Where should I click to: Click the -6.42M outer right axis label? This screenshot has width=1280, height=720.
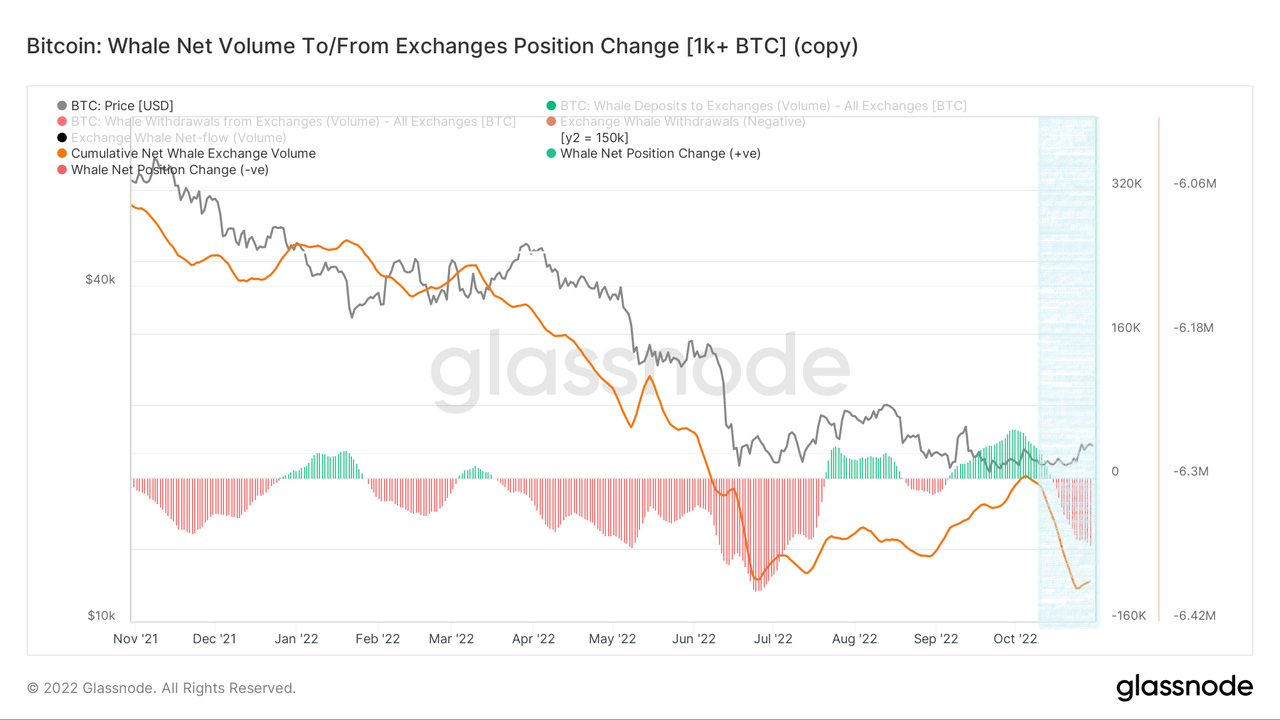click(1187, 615)
